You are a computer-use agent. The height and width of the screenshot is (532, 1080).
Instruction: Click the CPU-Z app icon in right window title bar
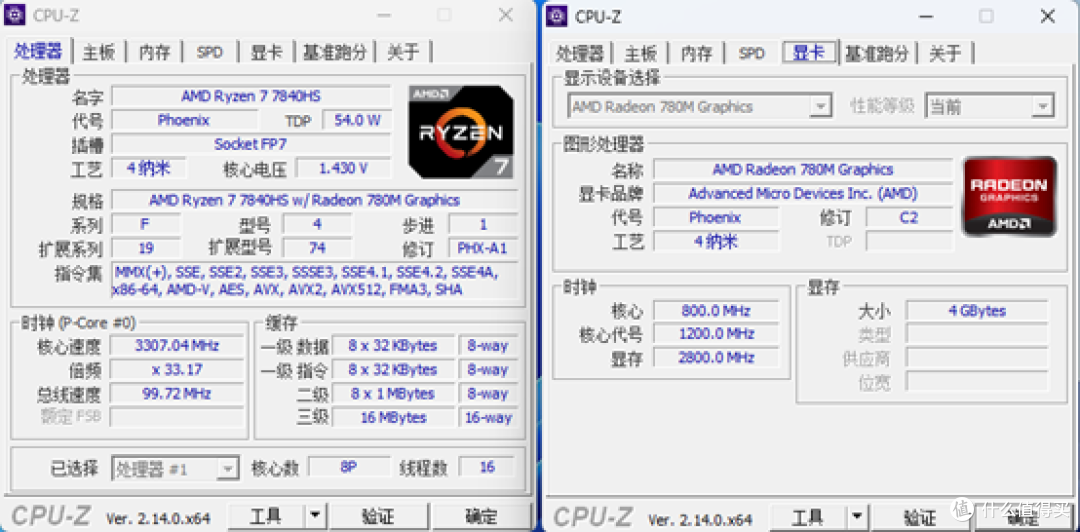[557, 15]
